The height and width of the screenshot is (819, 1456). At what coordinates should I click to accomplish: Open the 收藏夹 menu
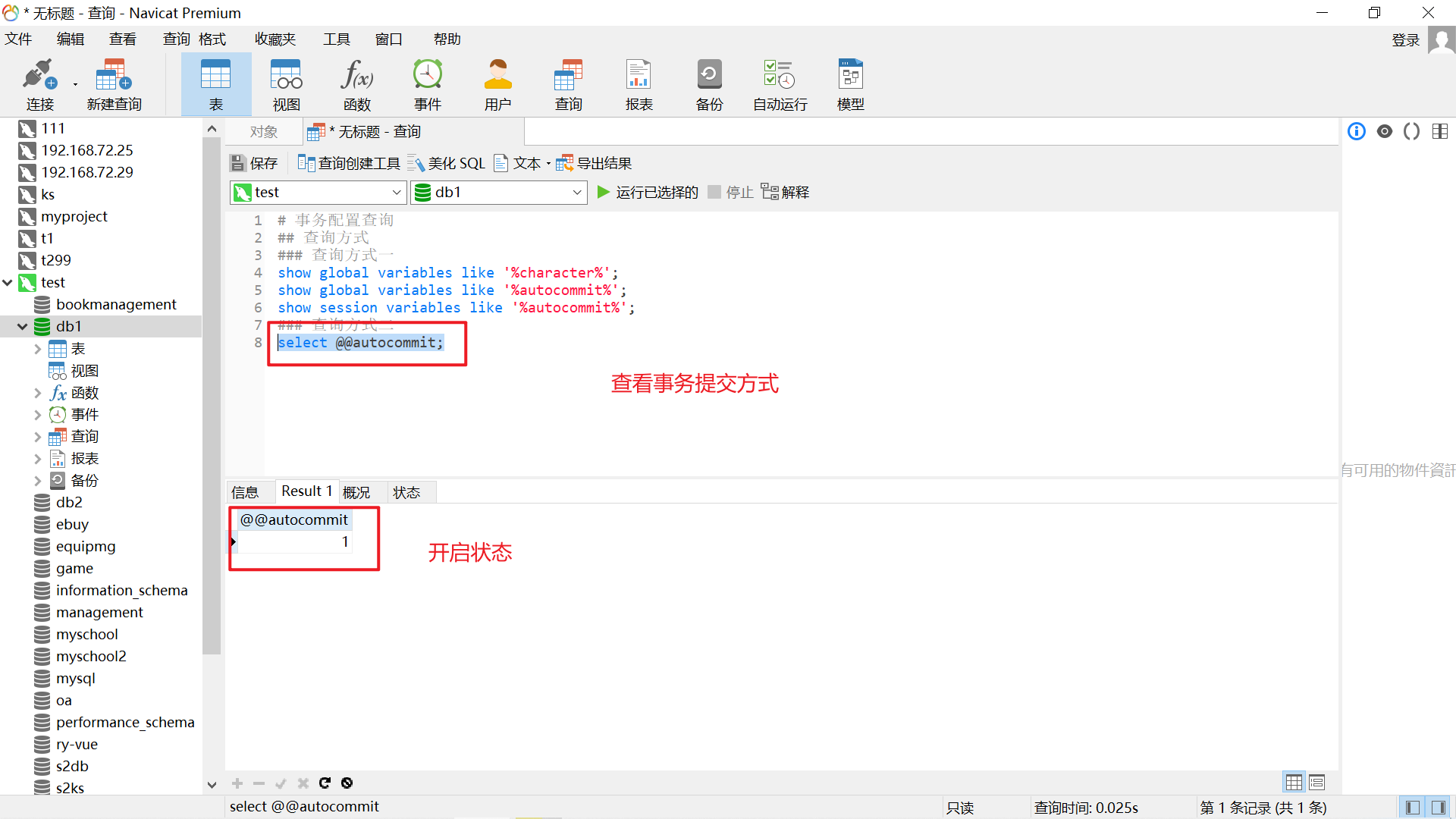(275, 39)
